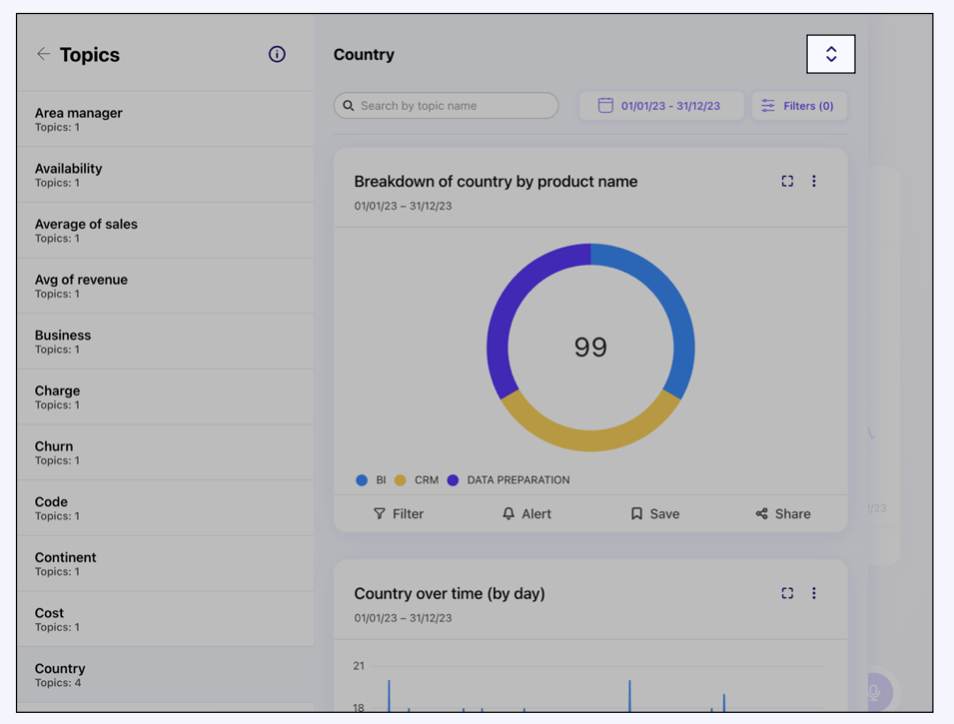Toggle DATA PREPARATION legend series
The width and height of the screenshot is (954, 724).
pos(508,480)
